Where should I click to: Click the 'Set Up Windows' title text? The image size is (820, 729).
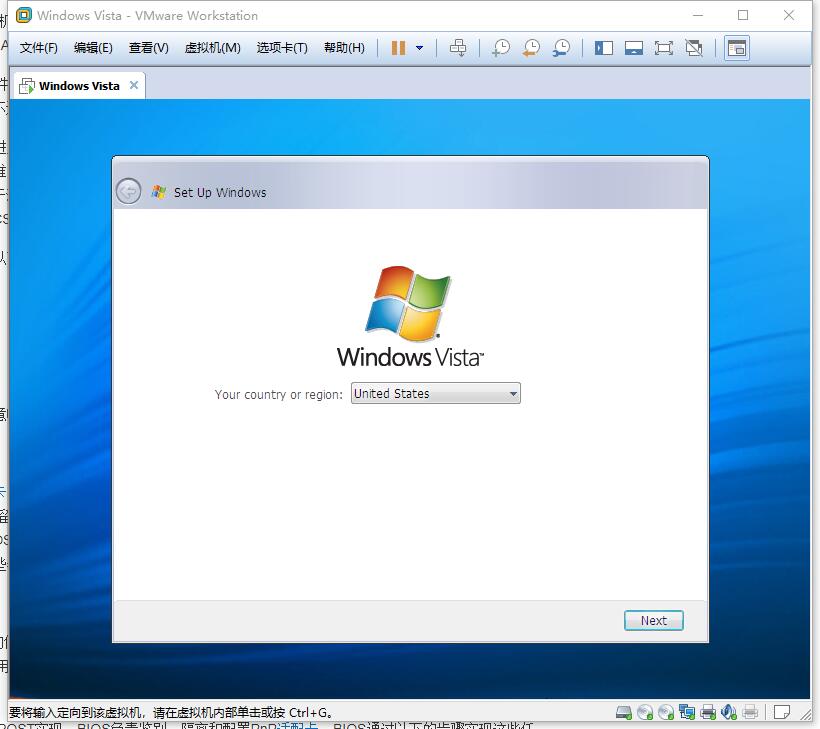coord(220,192)
